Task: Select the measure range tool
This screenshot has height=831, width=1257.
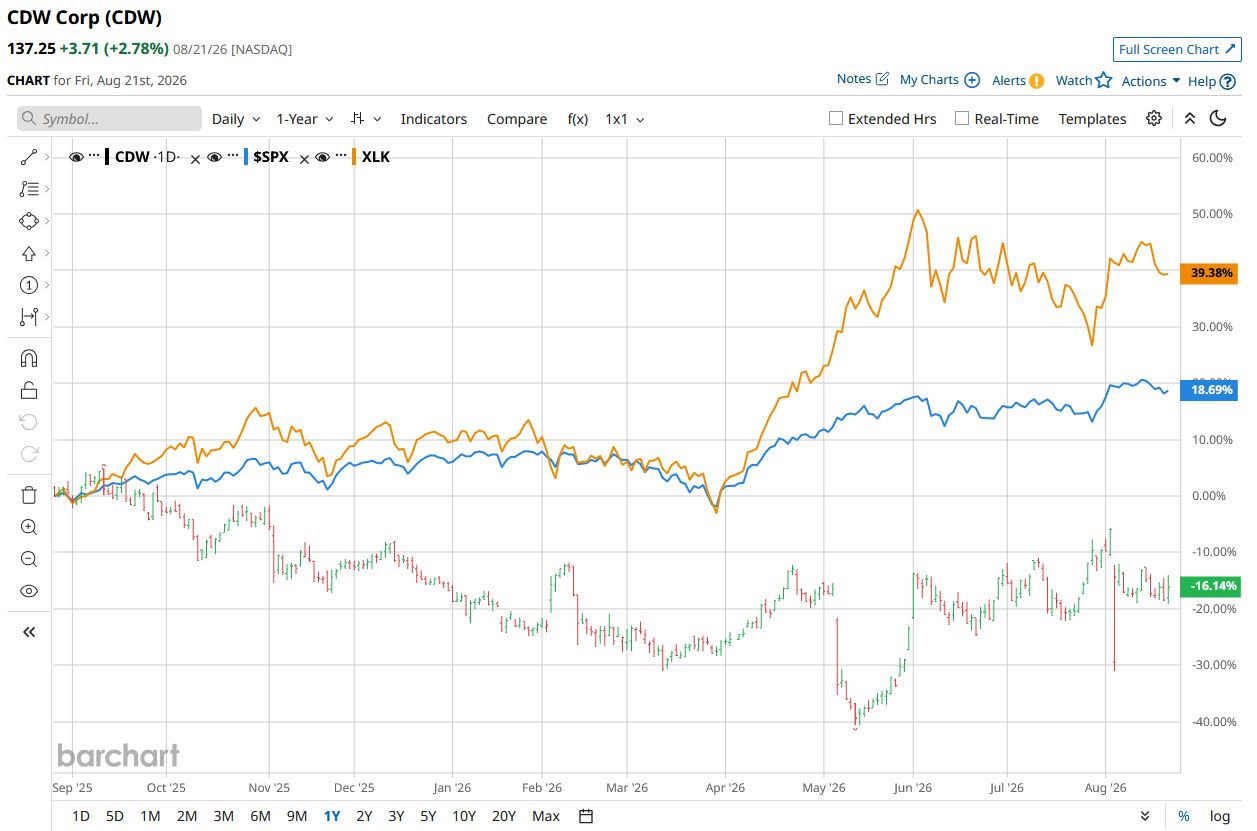Action: point(28,317)
